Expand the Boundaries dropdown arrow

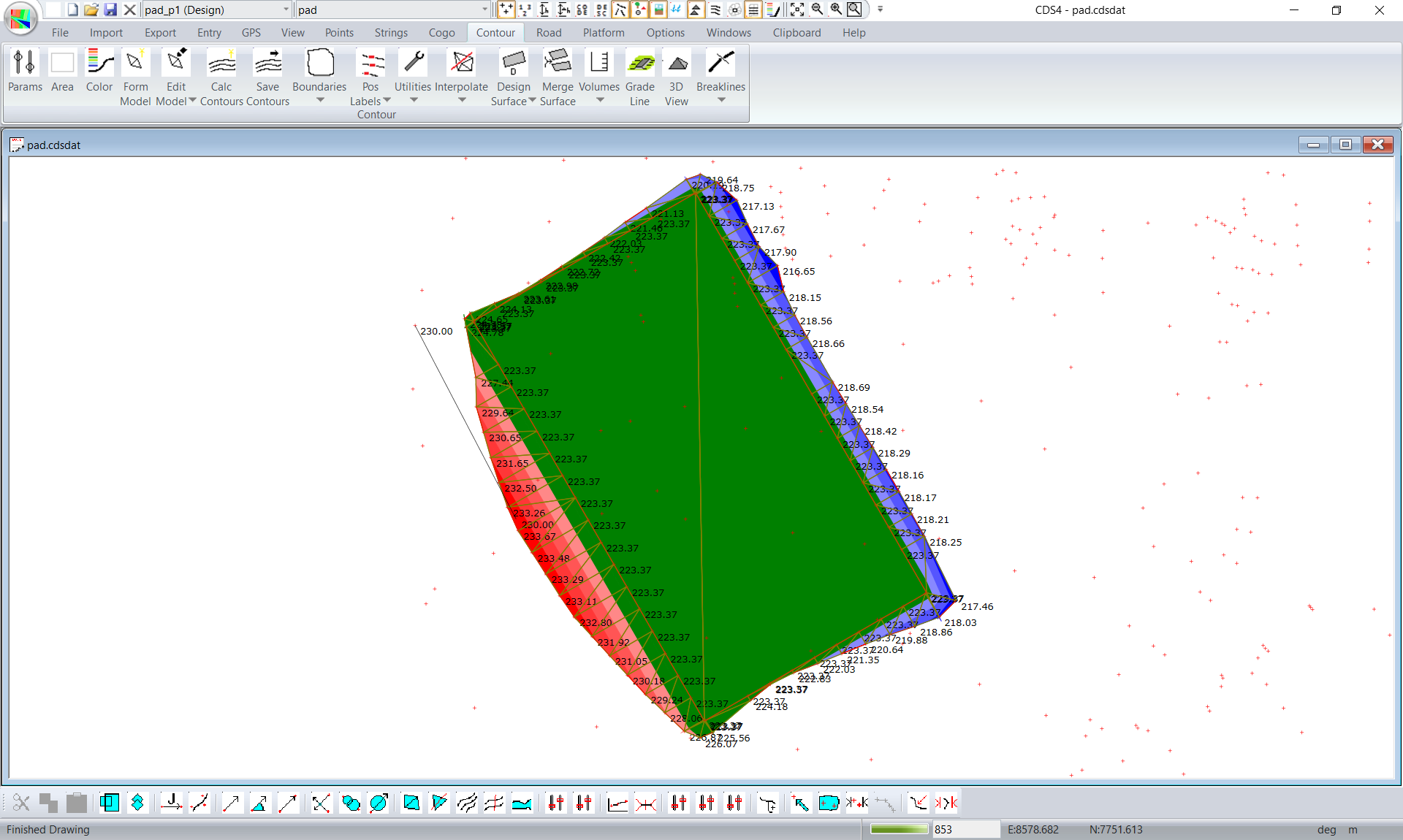(320, 100)
